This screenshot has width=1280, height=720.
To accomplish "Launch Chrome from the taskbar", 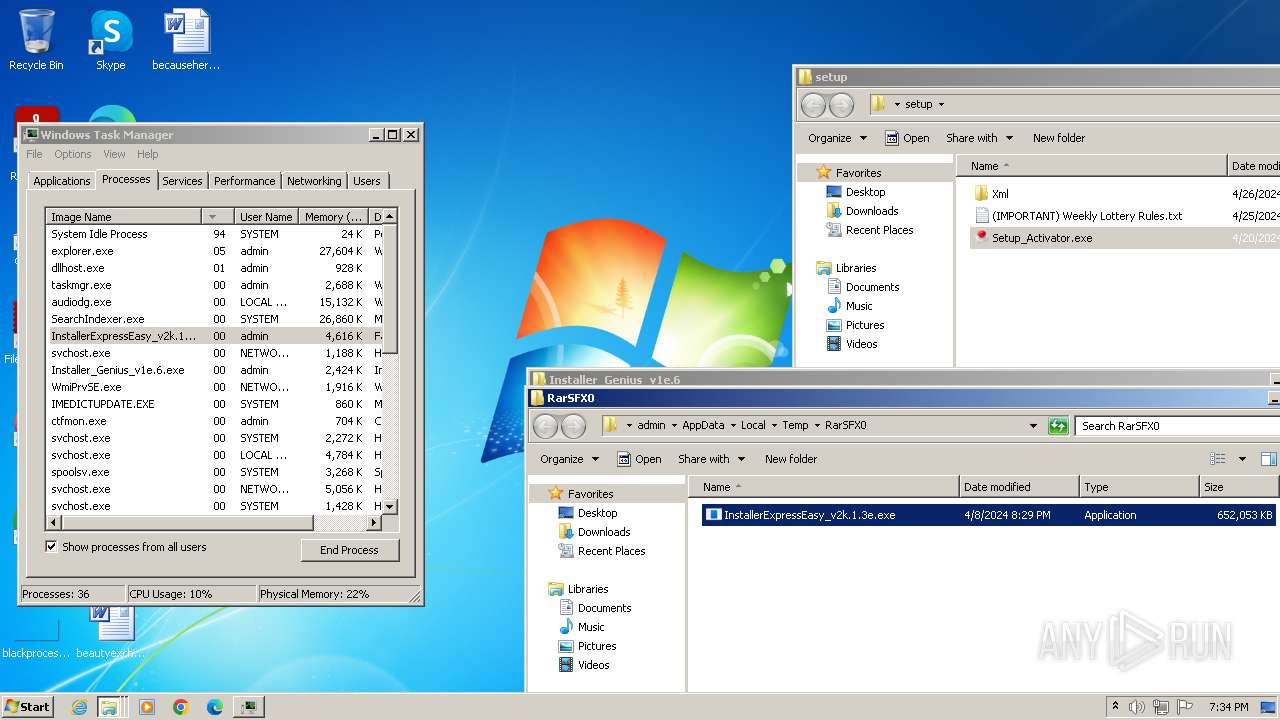I will coord(181,707).
